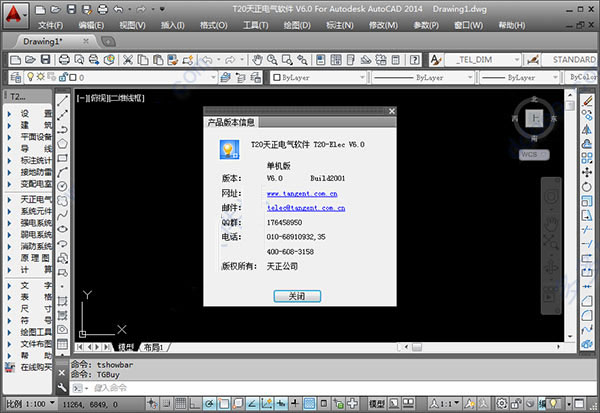Click the AutoCAD application logo button
Viewport: 600px width, 413px height.
[15, 15]
